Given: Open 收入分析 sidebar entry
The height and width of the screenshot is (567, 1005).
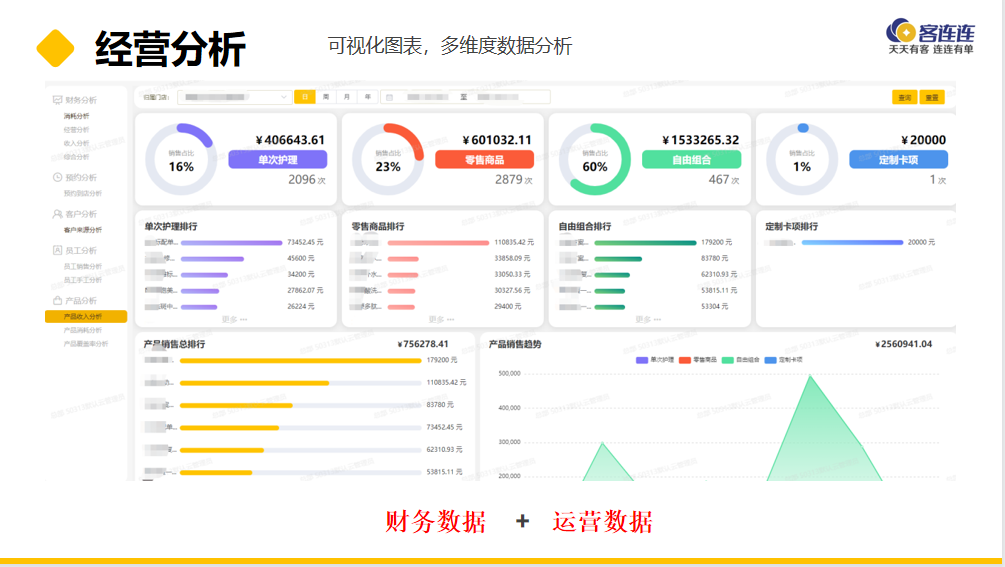Looking at the screenshot, I should (76, 143).
